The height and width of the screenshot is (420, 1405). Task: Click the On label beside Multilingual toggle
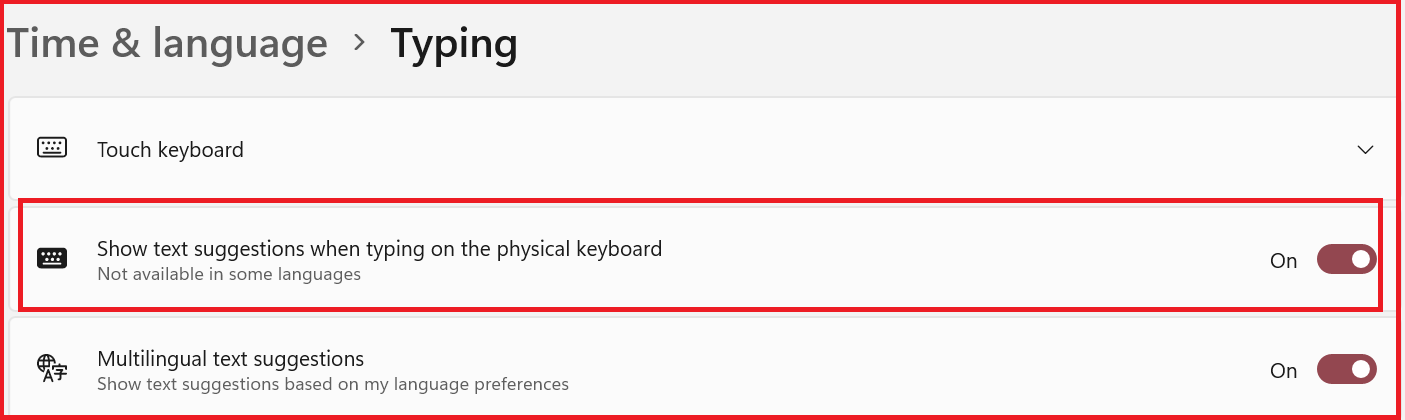pos(1283,371)
